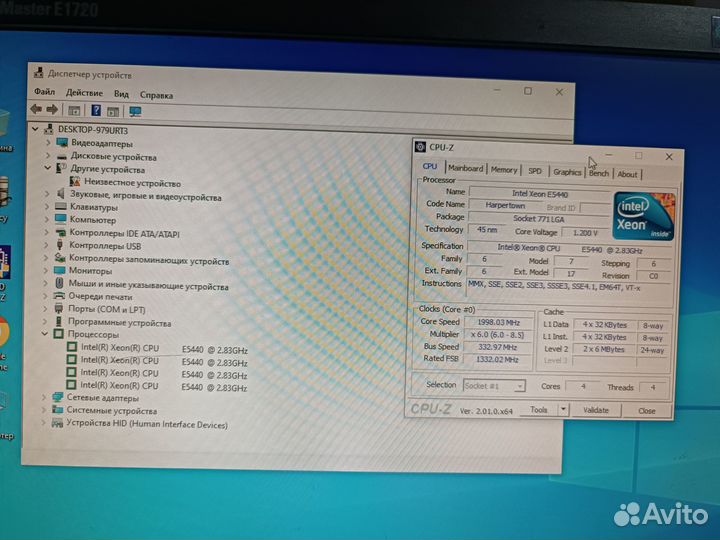Open the Вид menu
This screenshot has width=720, height=540.
click(121, 94)
